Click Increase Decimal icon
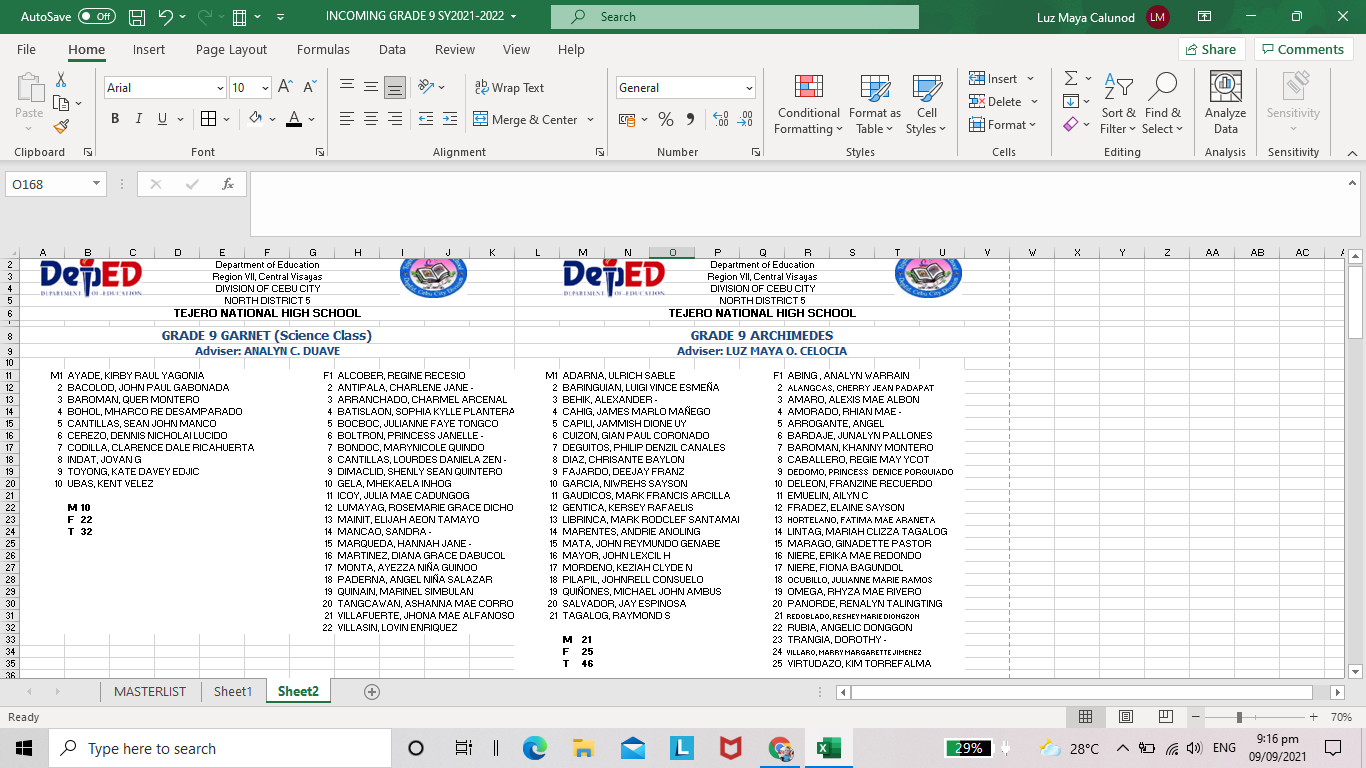This screenshot has width=1366, height=768. tap(721, 119)
